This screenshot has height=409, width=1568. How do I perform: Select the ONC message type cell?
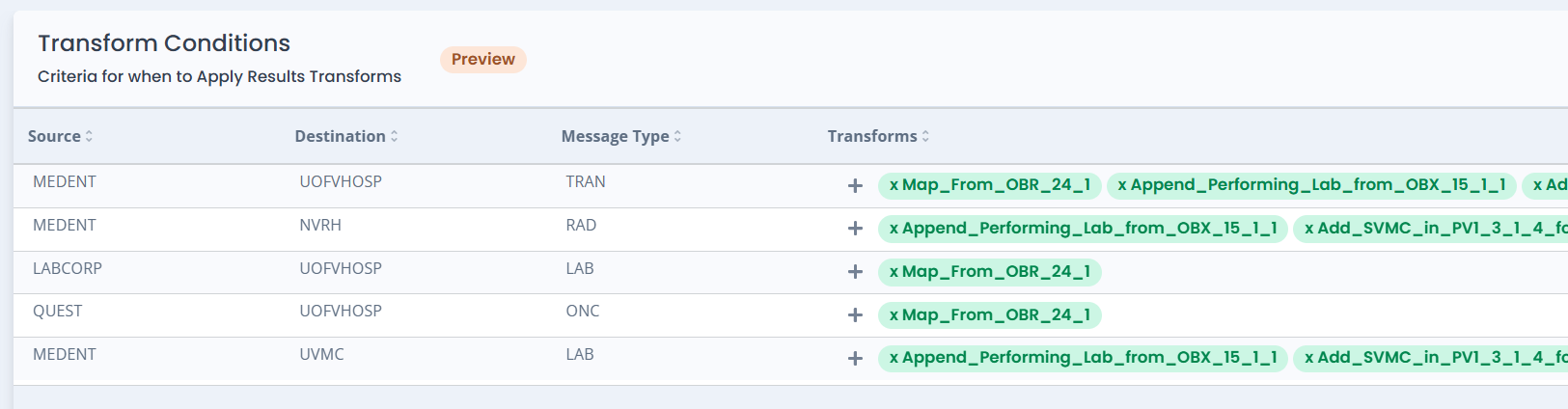coord(583,311)
